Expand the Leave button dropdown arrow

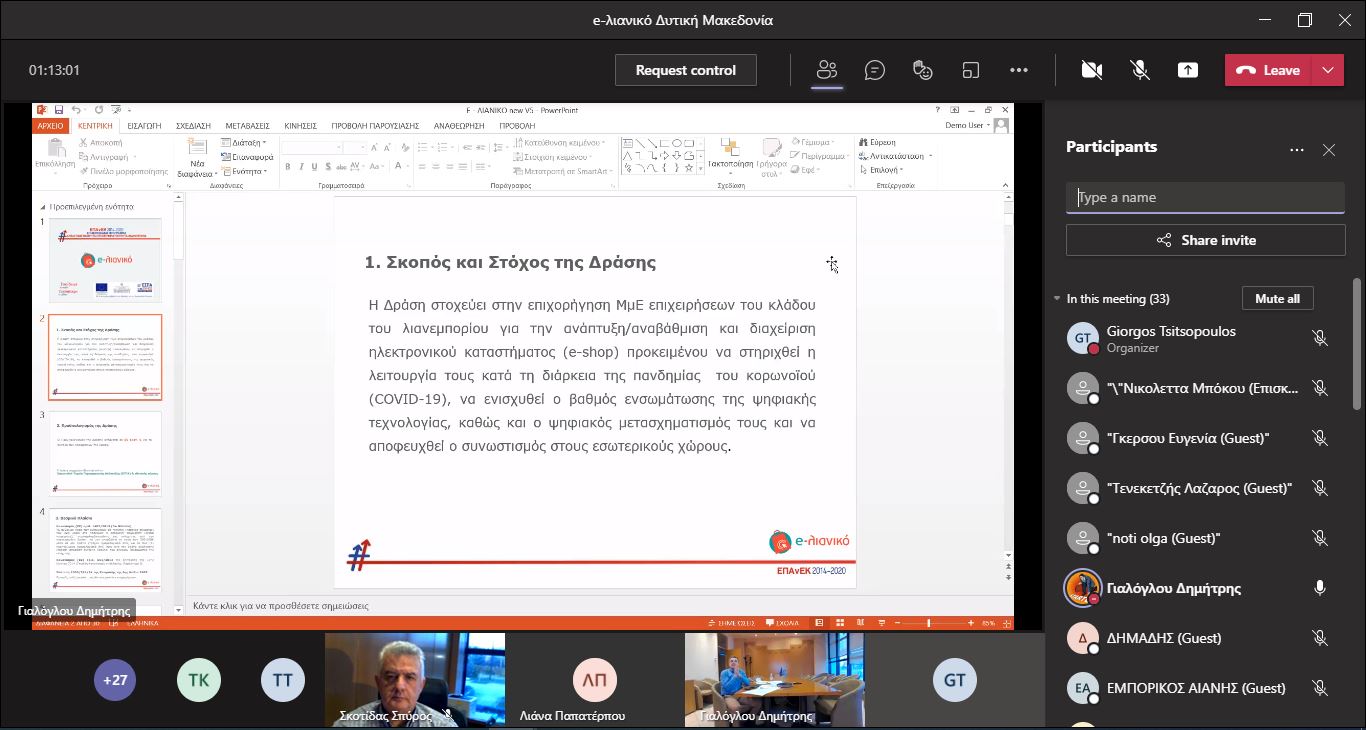click(x=1328, y=70)
